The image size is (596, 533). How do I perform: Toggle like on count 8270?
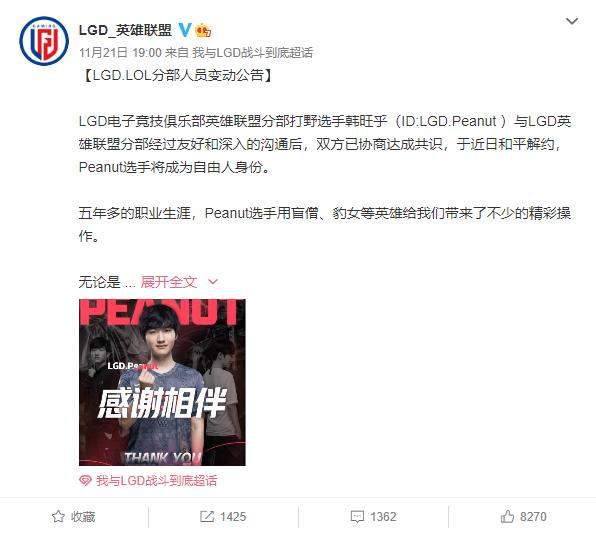533,517
